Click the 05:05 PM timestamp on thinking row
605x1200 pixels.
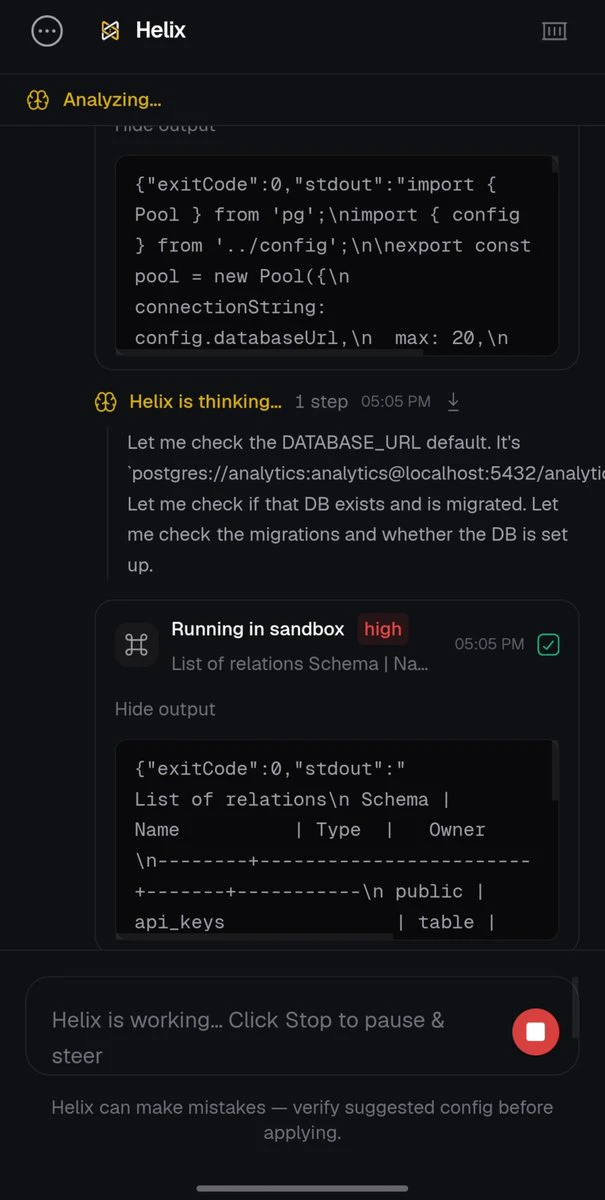point(396,402)
